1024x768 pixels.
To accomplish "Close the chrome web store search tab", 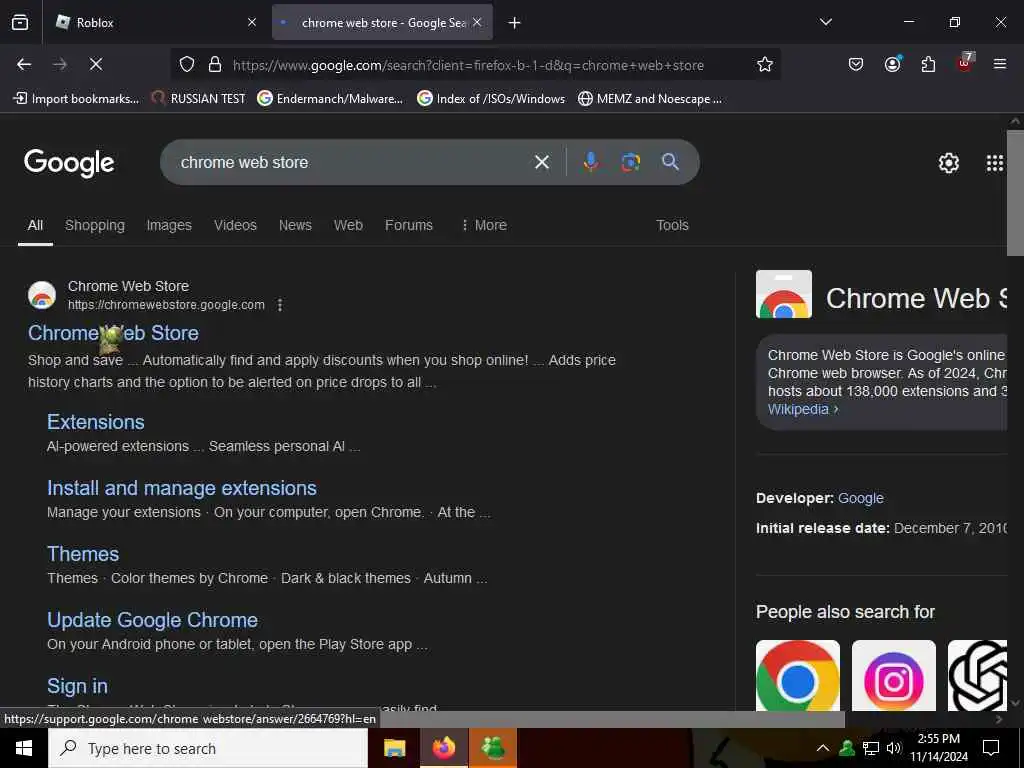I will [x=477, y=22].
